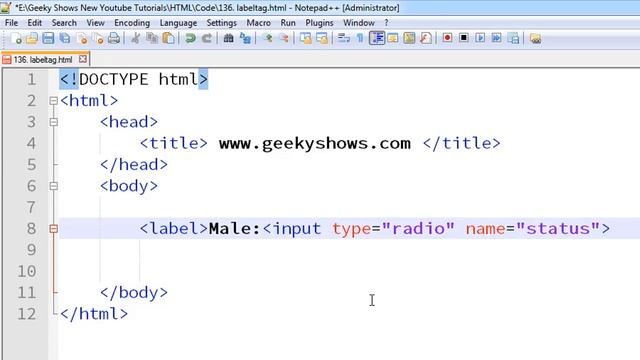Open the Replace dialog icon
This screenshot has width=640, height=360.
point(245,38)
